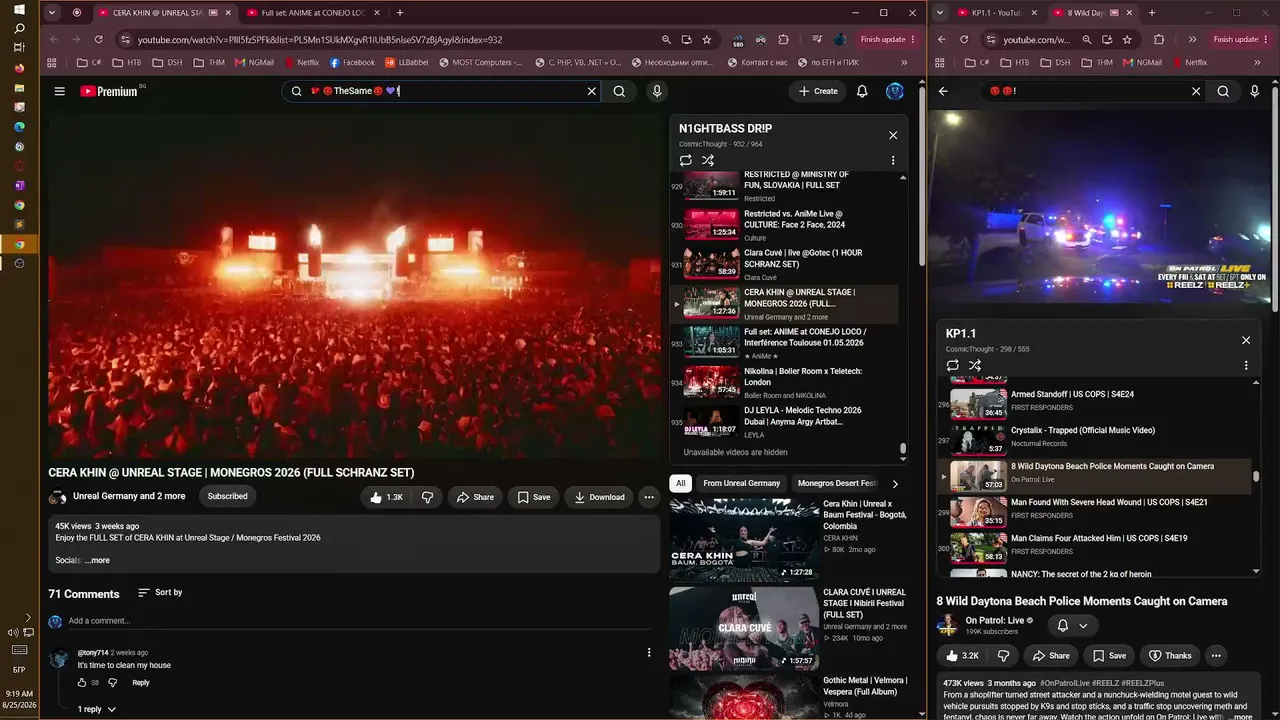Share the CERA KHIN video
The image size is (1280, 720).
tap(475, 497)
